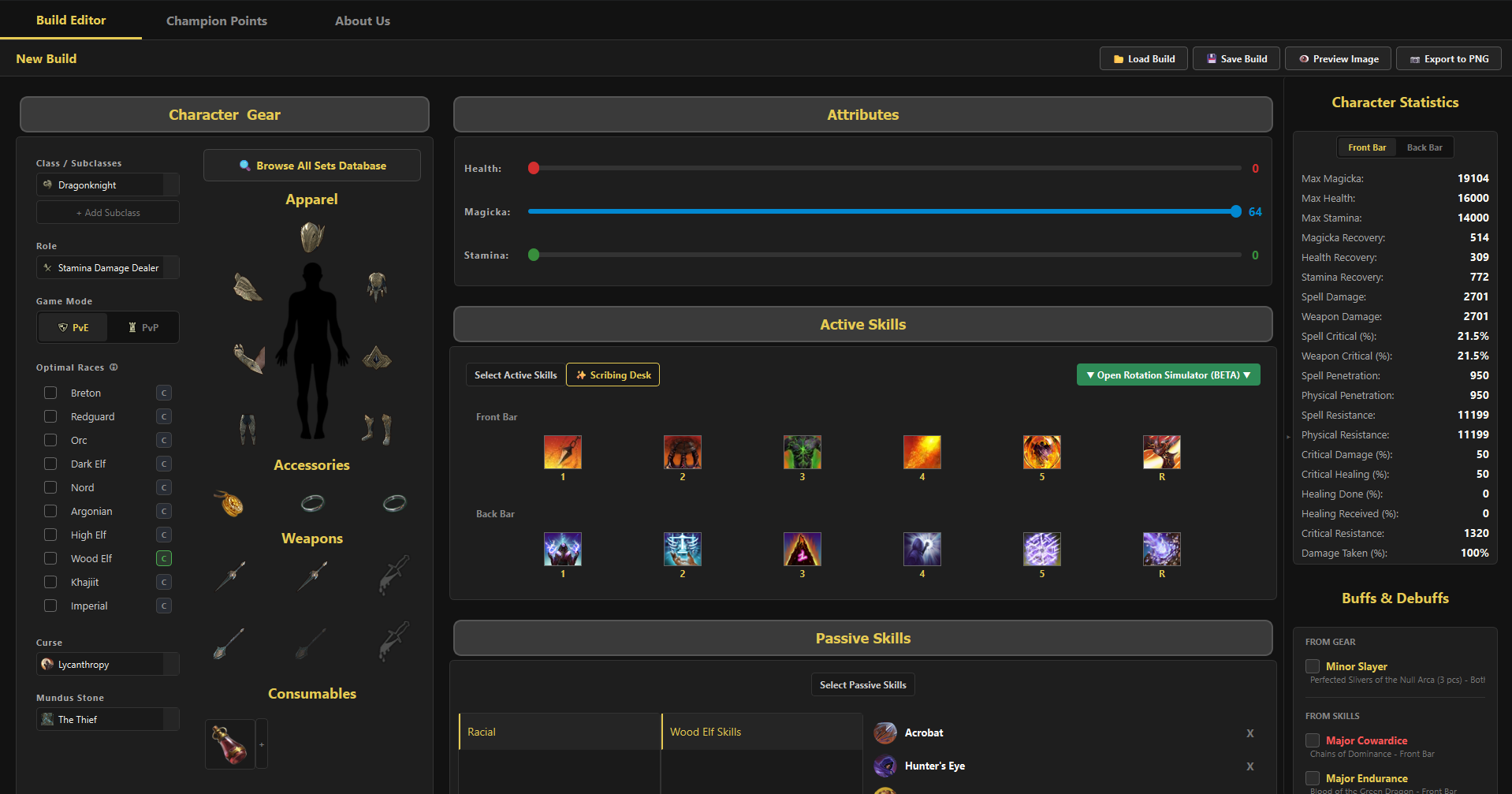Open the About Us tab
Screen dimensions: 1512x794
363,21
